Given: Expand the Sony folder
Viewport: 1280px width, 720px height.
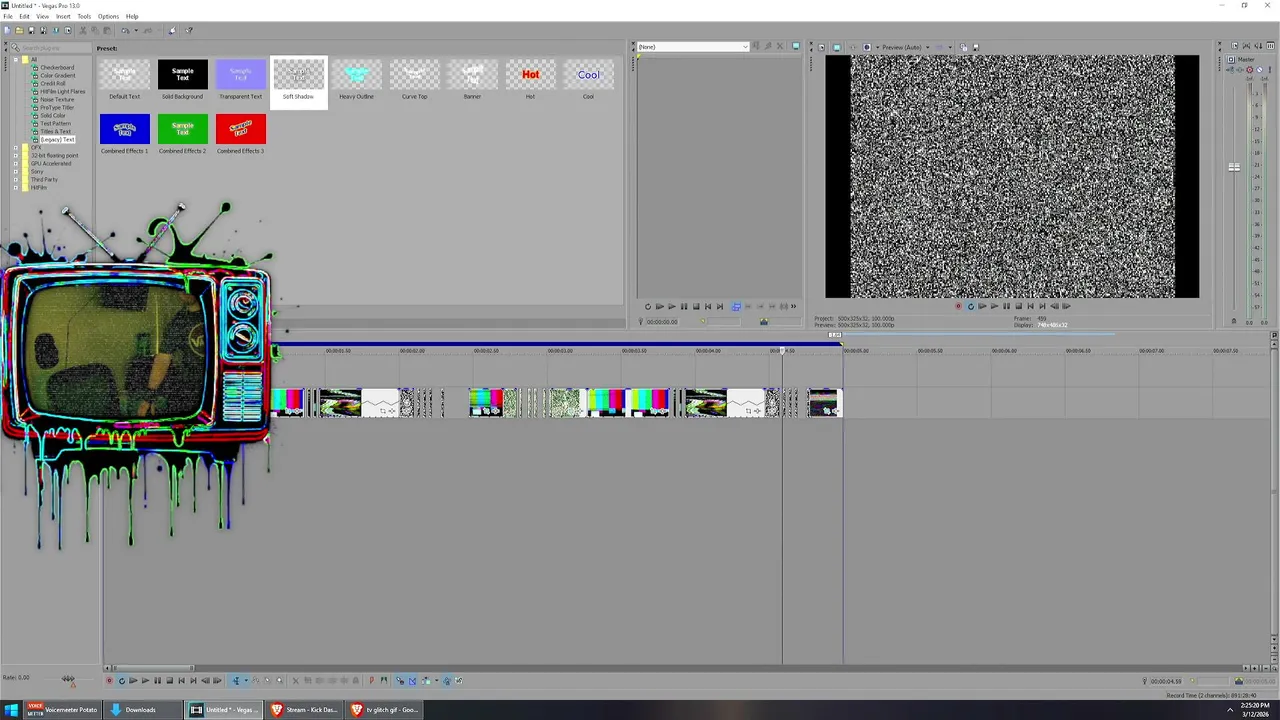Looking at the screenshot, I should pos(16,172).
